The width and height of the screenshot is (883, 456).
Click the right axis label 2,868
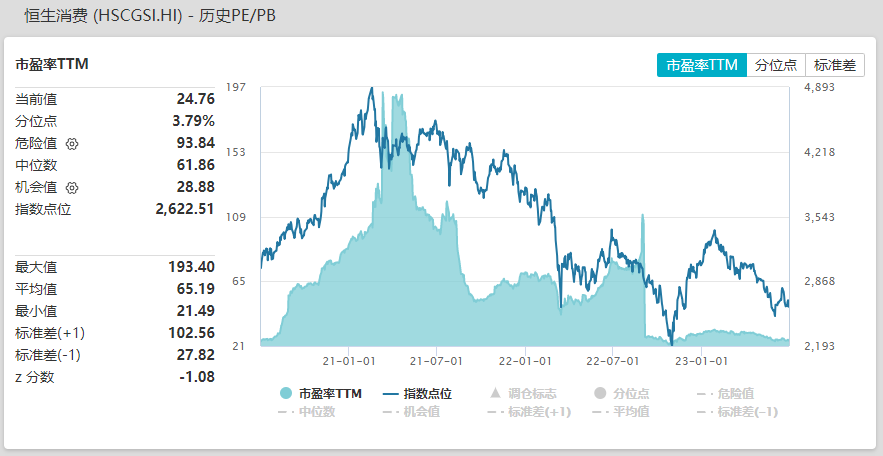(x=820, y=281)
